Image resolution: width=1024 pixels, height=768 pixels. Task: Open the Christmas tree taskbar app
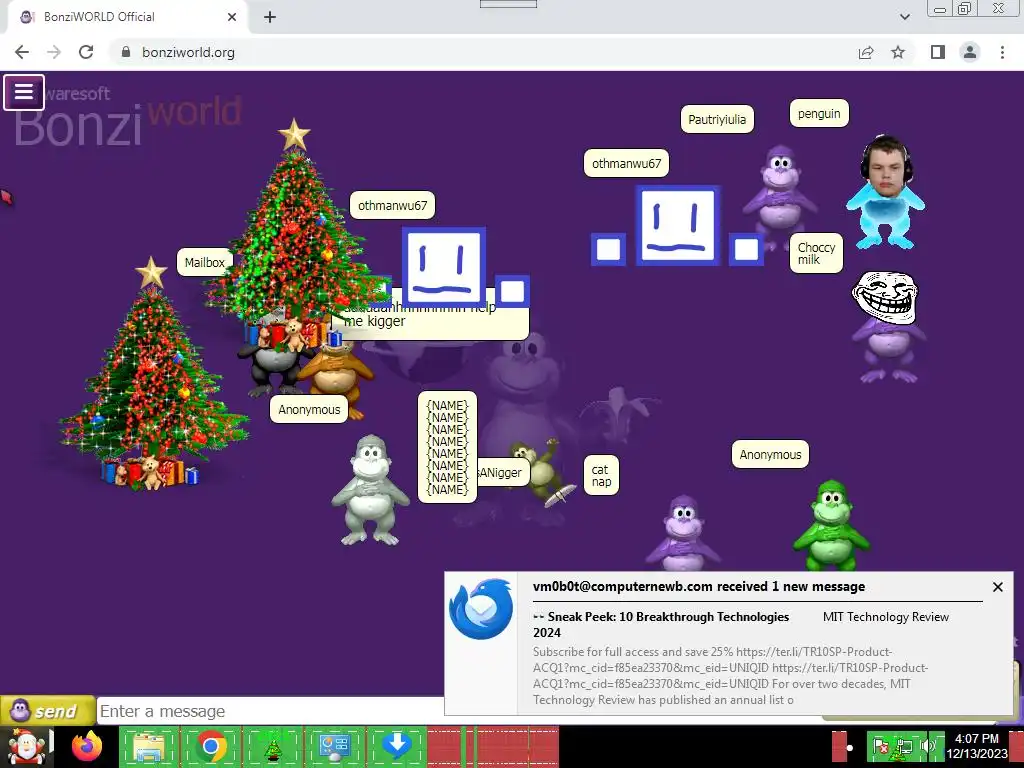tap(273, 747)
